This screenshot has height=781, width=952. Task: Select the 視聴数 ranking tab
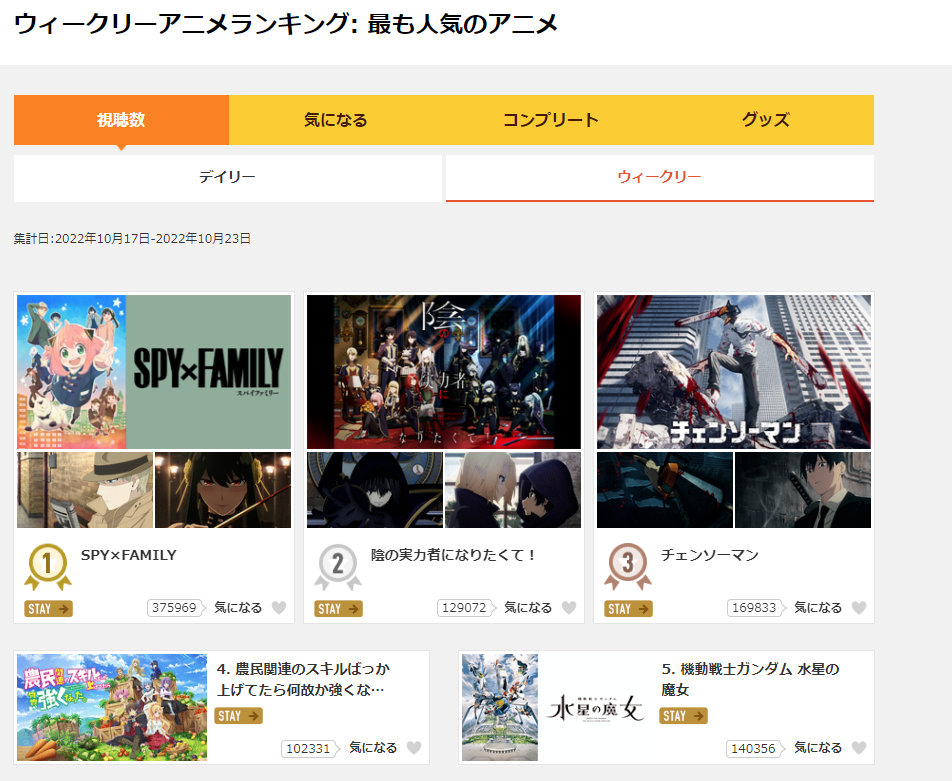click(x=121, y=120)
